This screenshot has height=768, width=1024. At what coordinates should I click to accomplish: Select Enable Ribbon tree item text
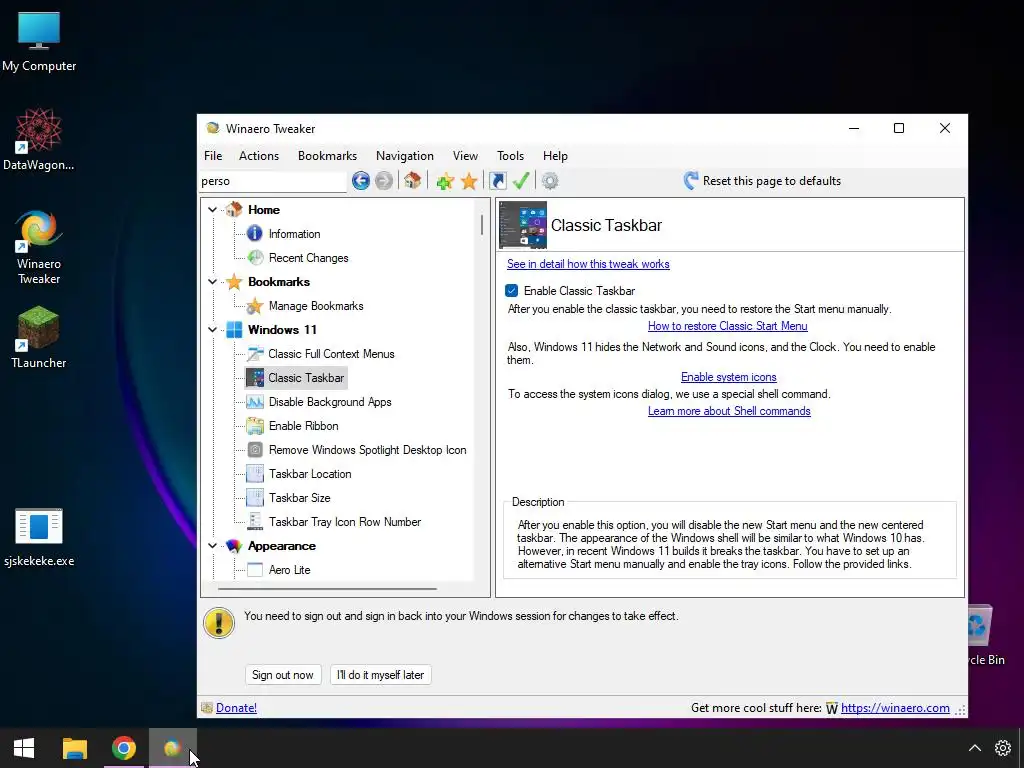coord(303,426)
